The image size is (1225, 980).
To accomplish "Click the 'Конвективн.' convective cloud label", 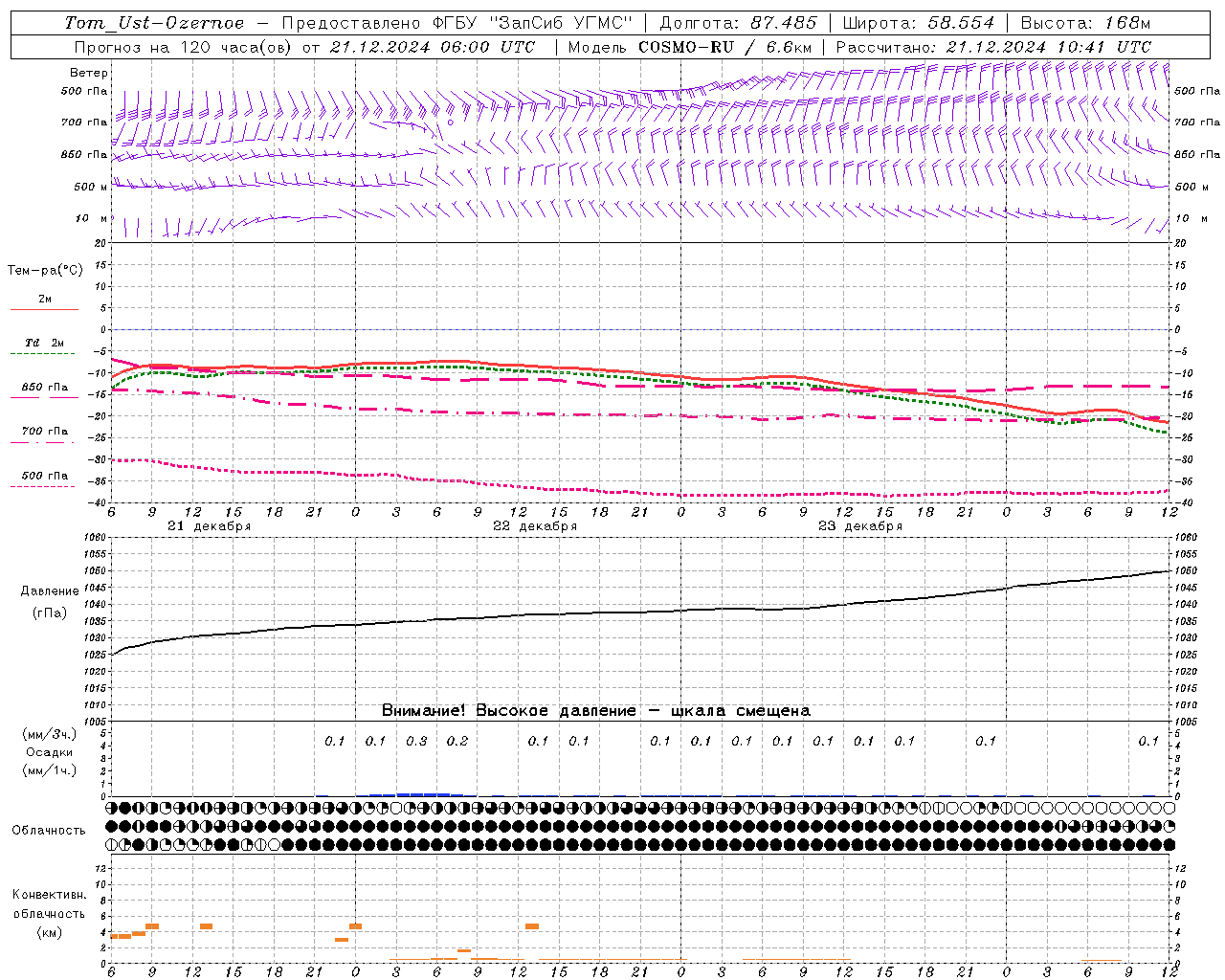I will pos(50,895).
